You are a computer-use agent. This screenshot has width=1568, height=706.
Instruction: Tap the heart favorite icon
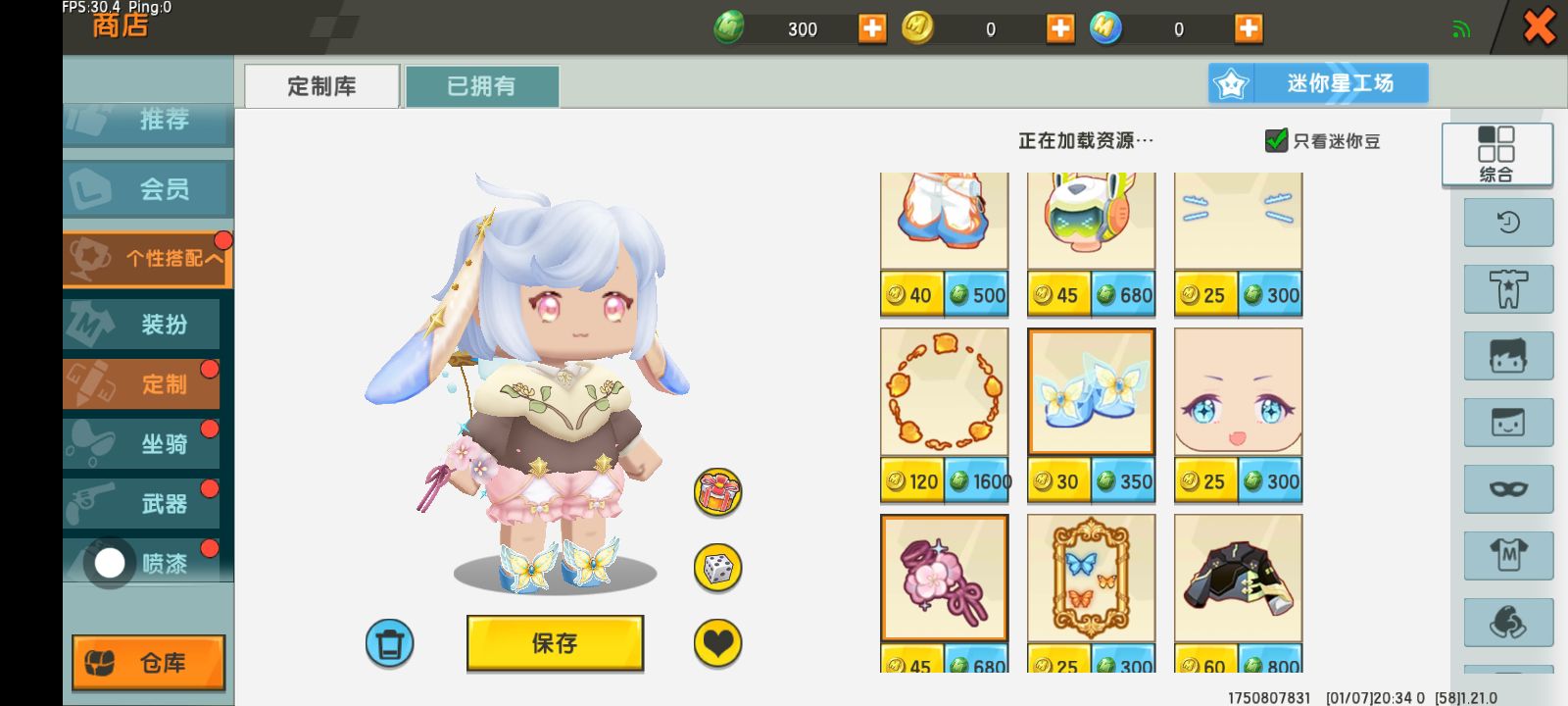[718, 643]
